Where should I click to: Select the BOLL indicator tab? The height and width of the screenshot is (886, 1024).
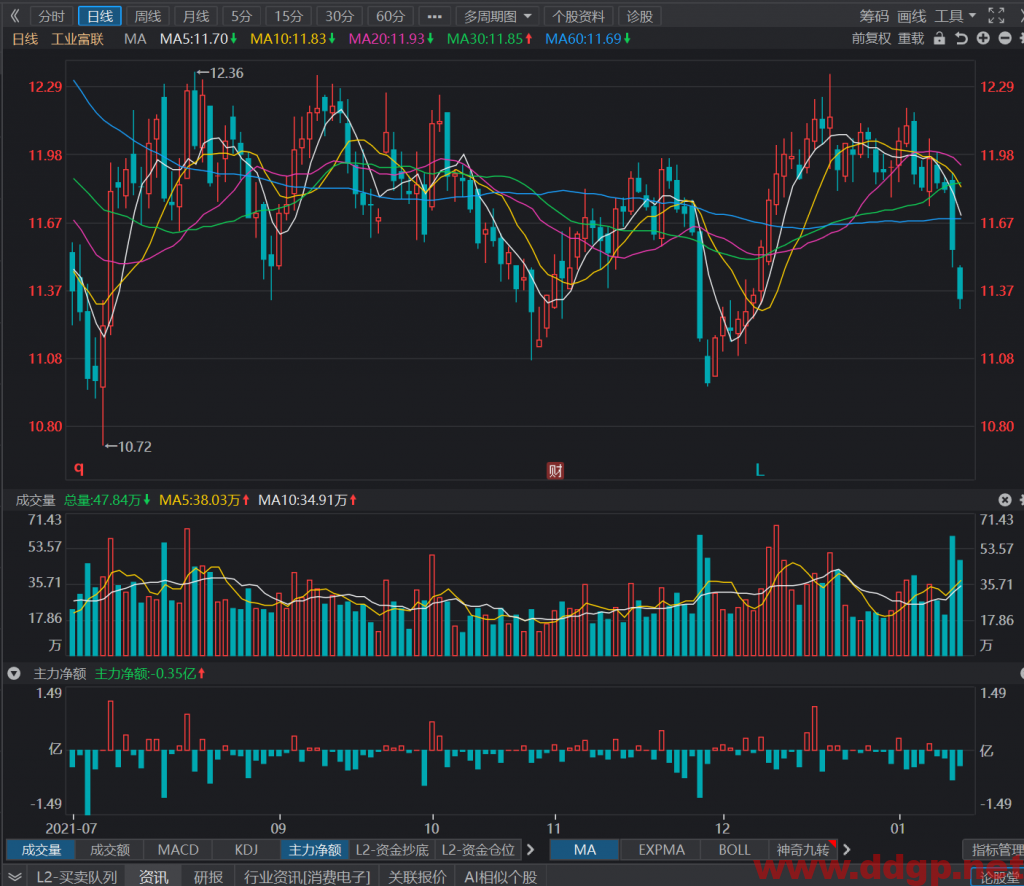(734, 849)
